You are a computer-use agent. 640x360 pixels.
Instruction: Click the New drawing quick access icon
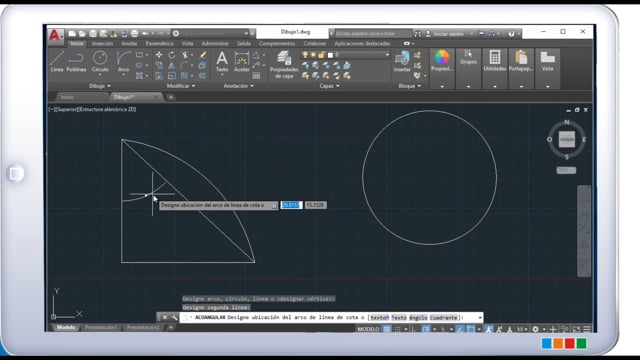pos(72,33)
